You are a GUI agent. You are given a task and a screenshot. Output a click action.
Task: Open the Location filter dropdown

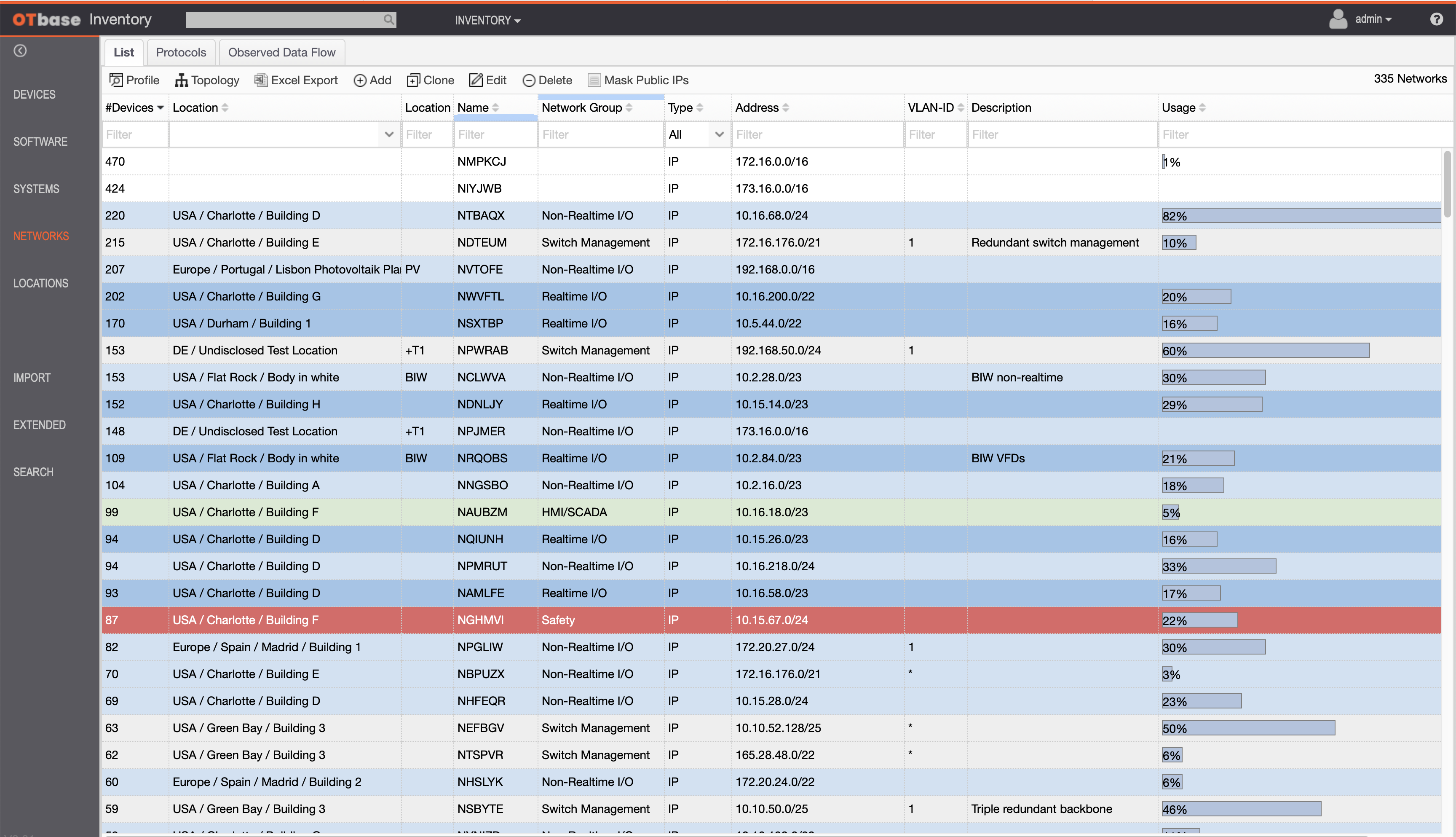pyautogui.click(x=388, y=134)
